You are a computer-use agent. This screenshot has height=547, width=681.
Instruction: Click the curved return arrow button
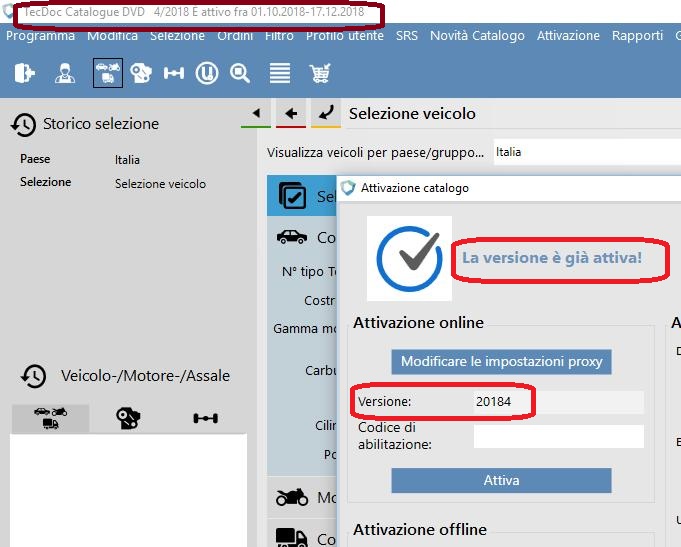click(x=326, y=113)
